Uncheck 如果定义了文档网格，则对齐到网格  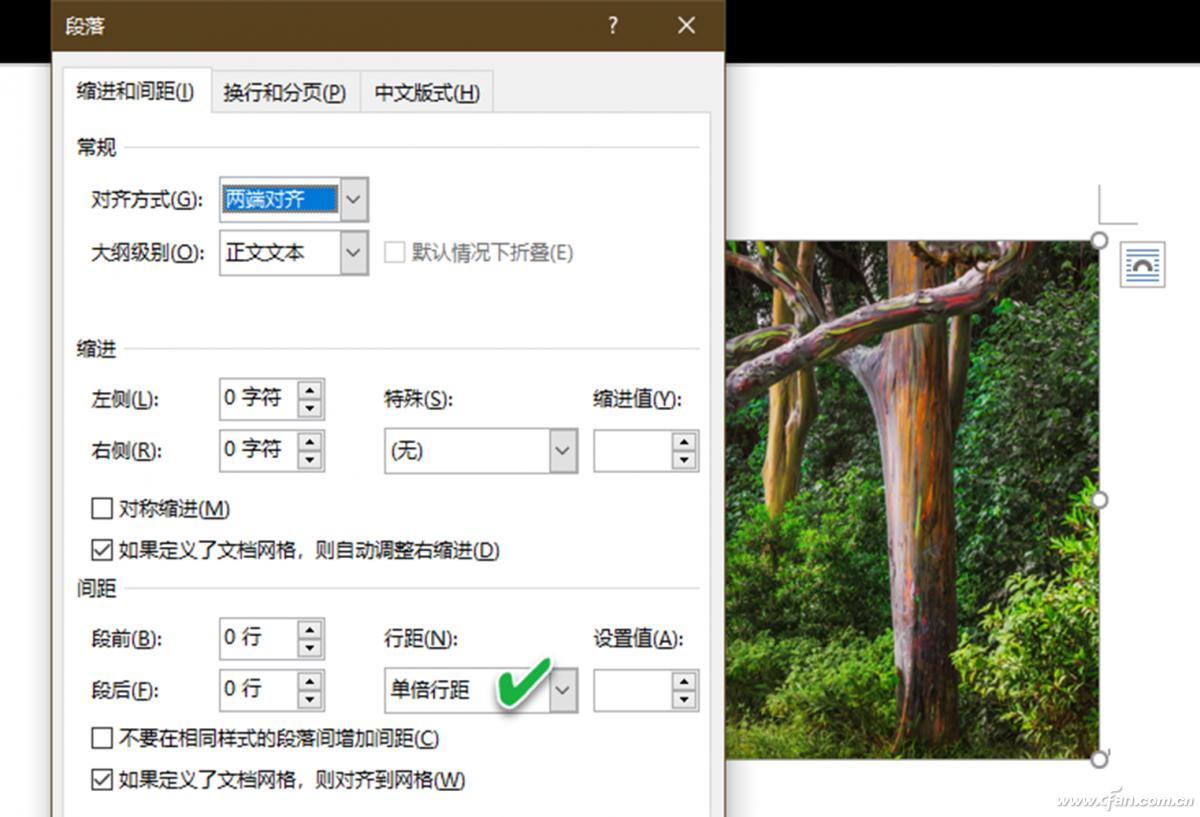[101, 780]
